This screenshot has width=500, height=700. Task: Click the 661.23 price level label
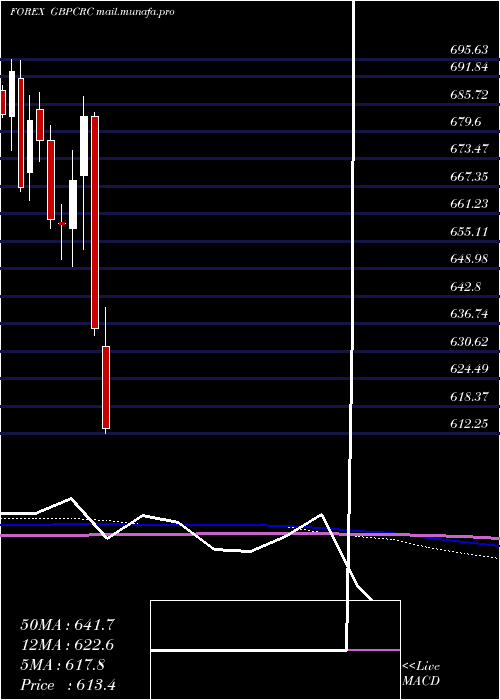pyautogui.click(x=469, y=204)
